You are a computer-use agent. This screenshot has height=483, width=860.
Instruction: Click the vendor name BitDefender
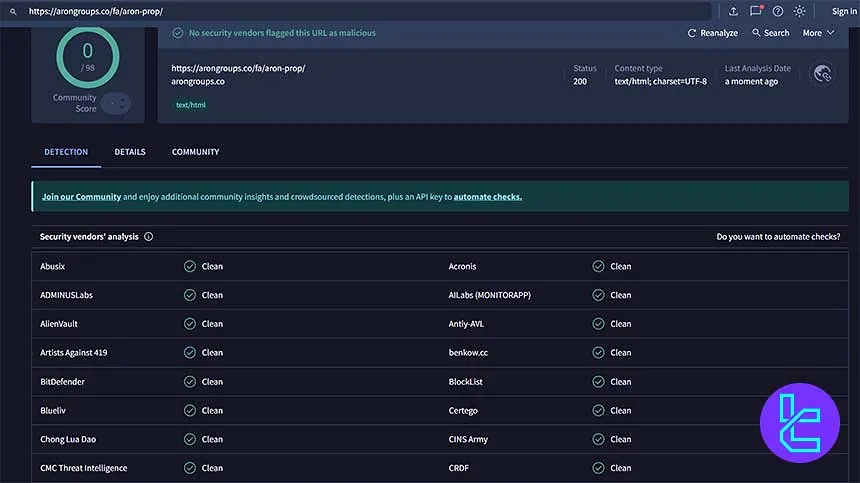(63, 382)
